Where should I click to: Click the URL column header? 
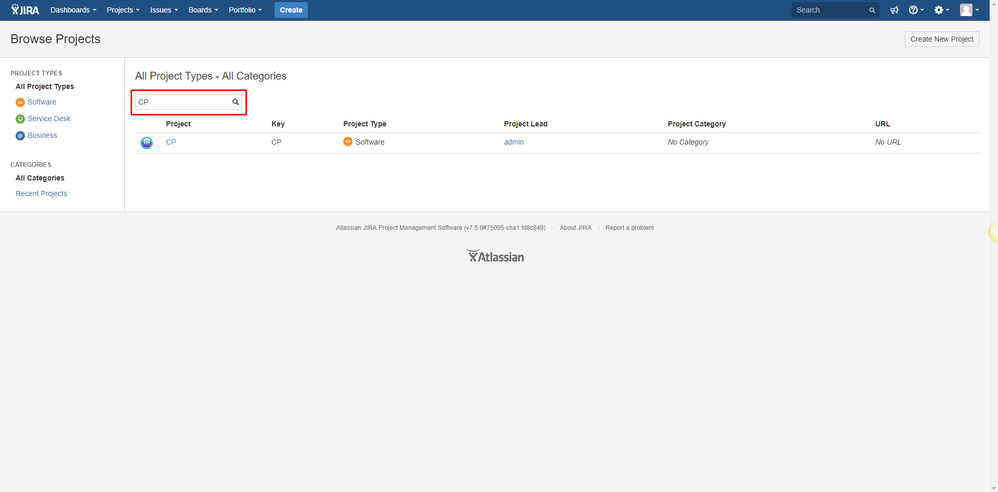click(x=883, y=123)
